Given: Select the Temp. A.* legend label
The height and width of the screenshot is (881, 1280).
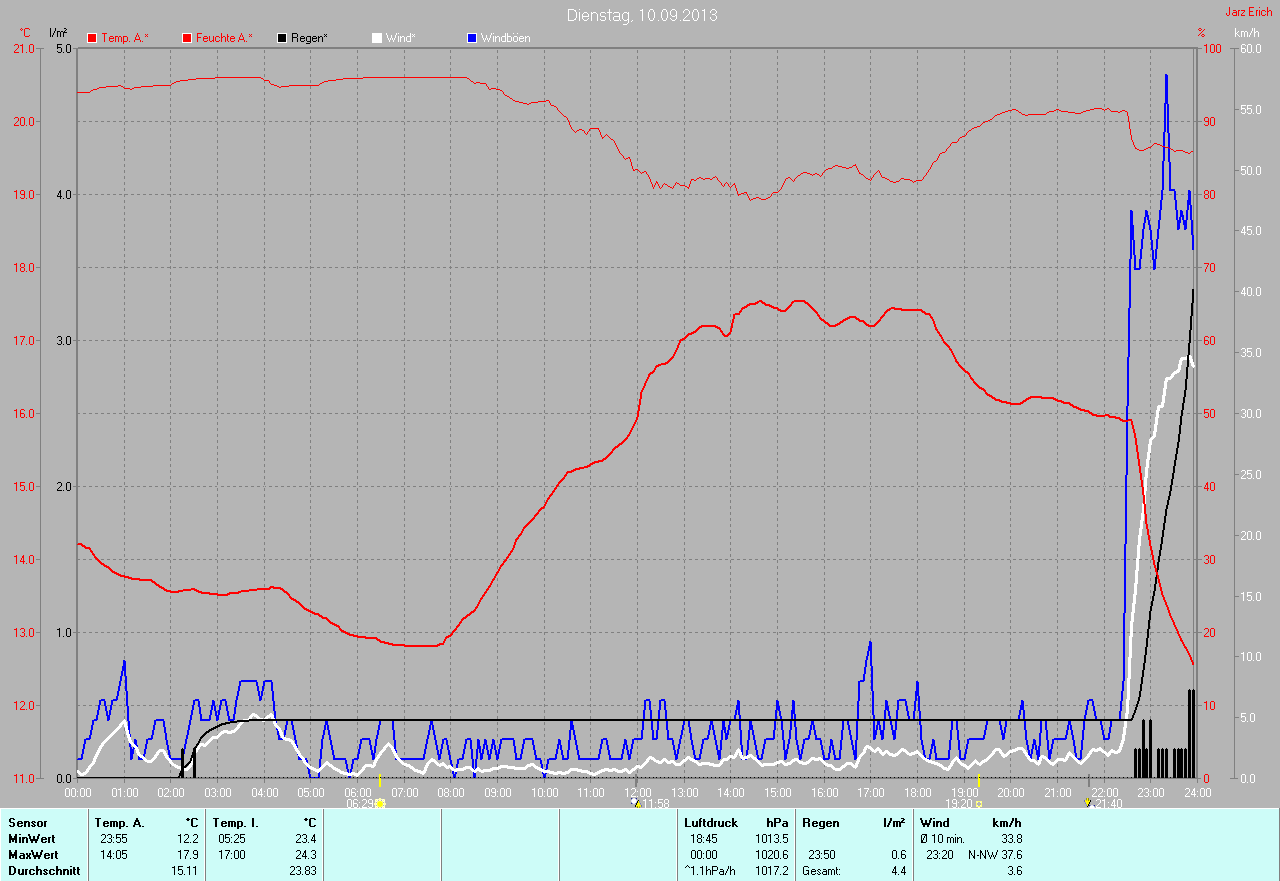Looking at the screenshot, I should (x=125, y=38).
